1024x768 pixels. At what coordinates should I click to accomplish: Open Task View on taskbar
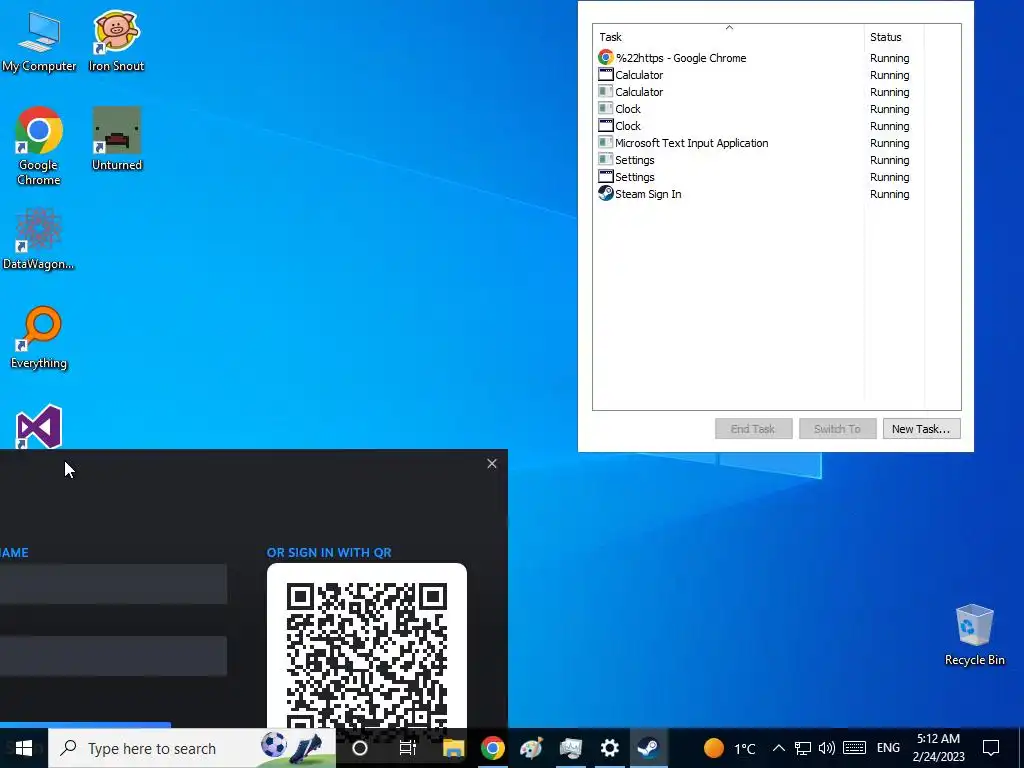click(408, 748)
